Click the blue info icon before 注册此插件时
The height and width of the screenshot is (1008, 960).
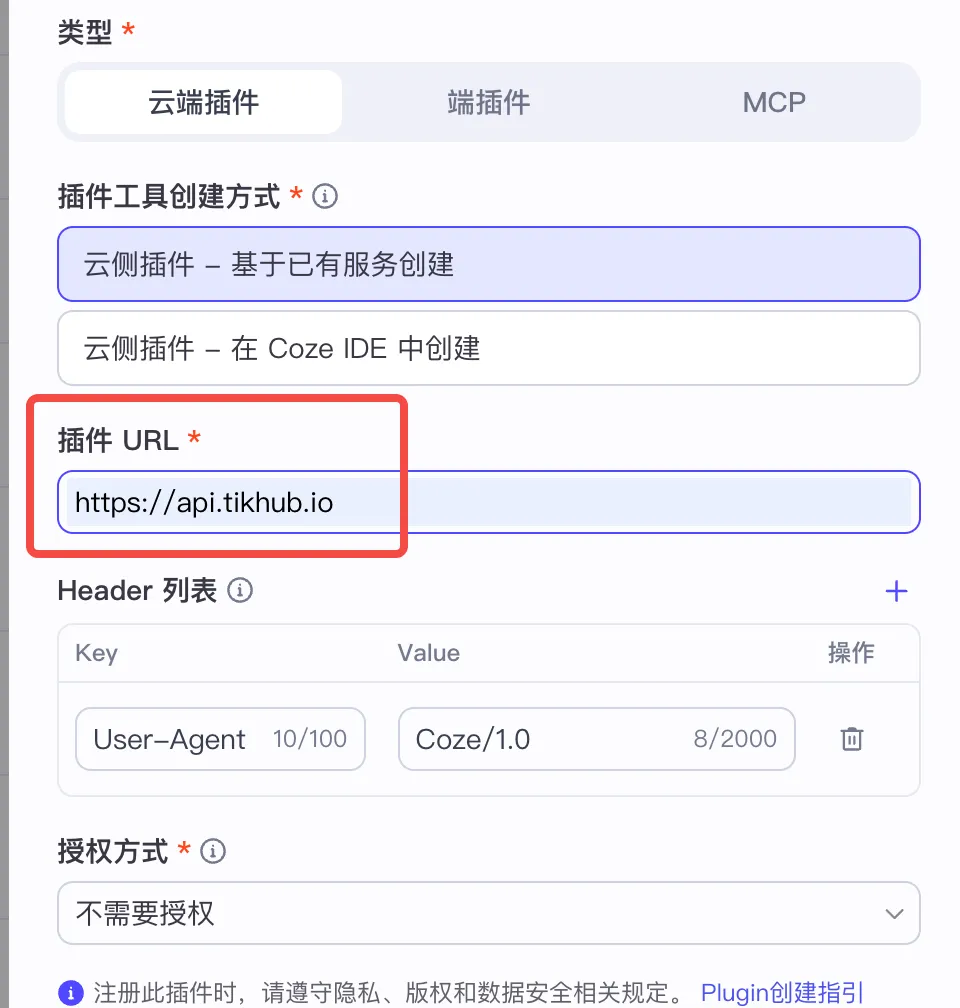tap(70, 993)
